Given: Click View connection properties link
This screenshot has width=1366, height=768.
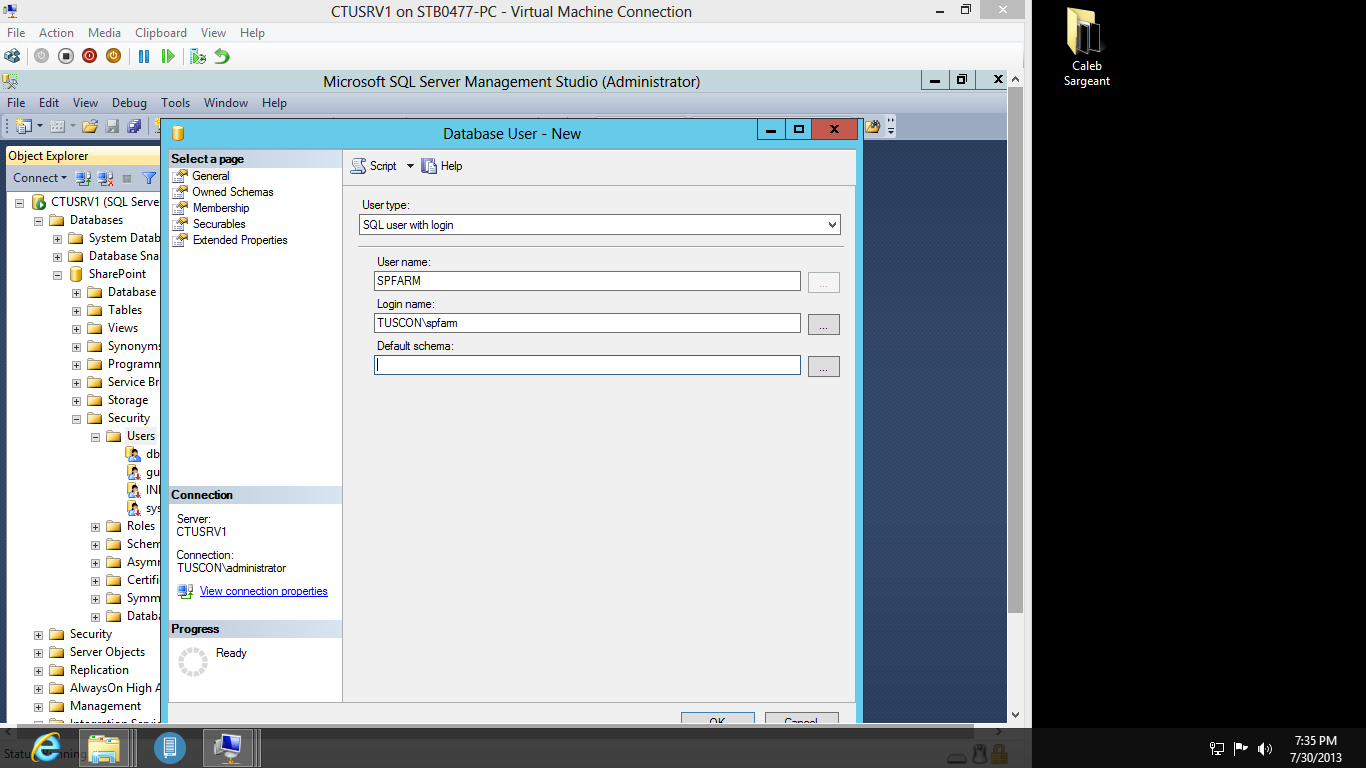Looking at the screenshot, I should [264, 591].
